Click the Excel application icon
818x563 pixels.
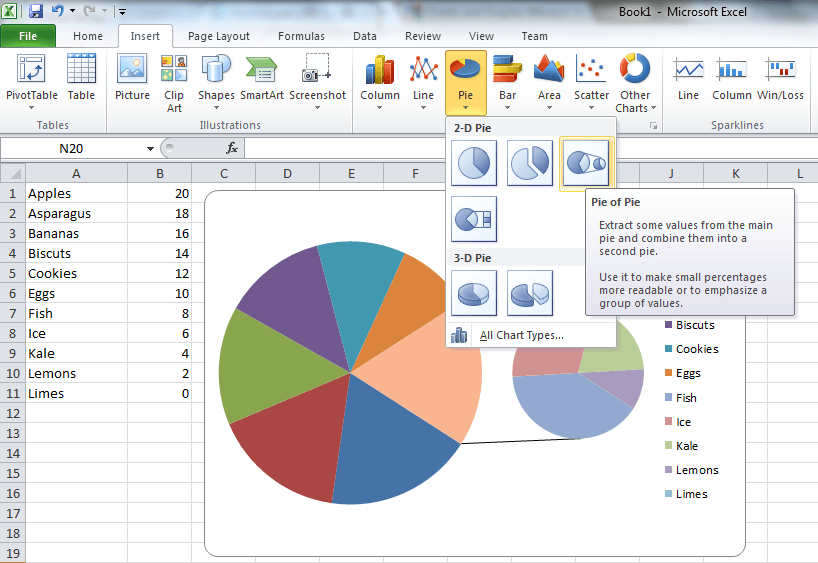9,10
